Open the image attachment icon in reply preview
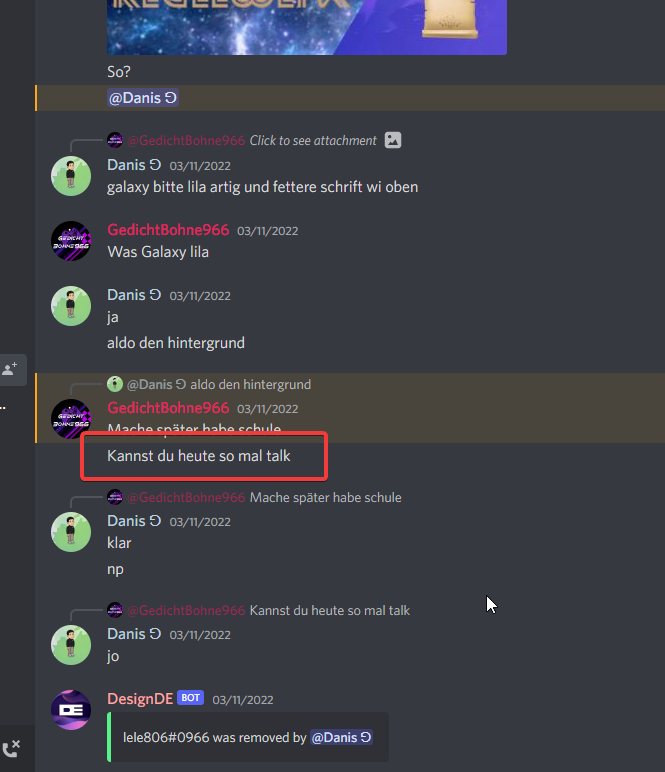665x772 pixels. [393, 140]
